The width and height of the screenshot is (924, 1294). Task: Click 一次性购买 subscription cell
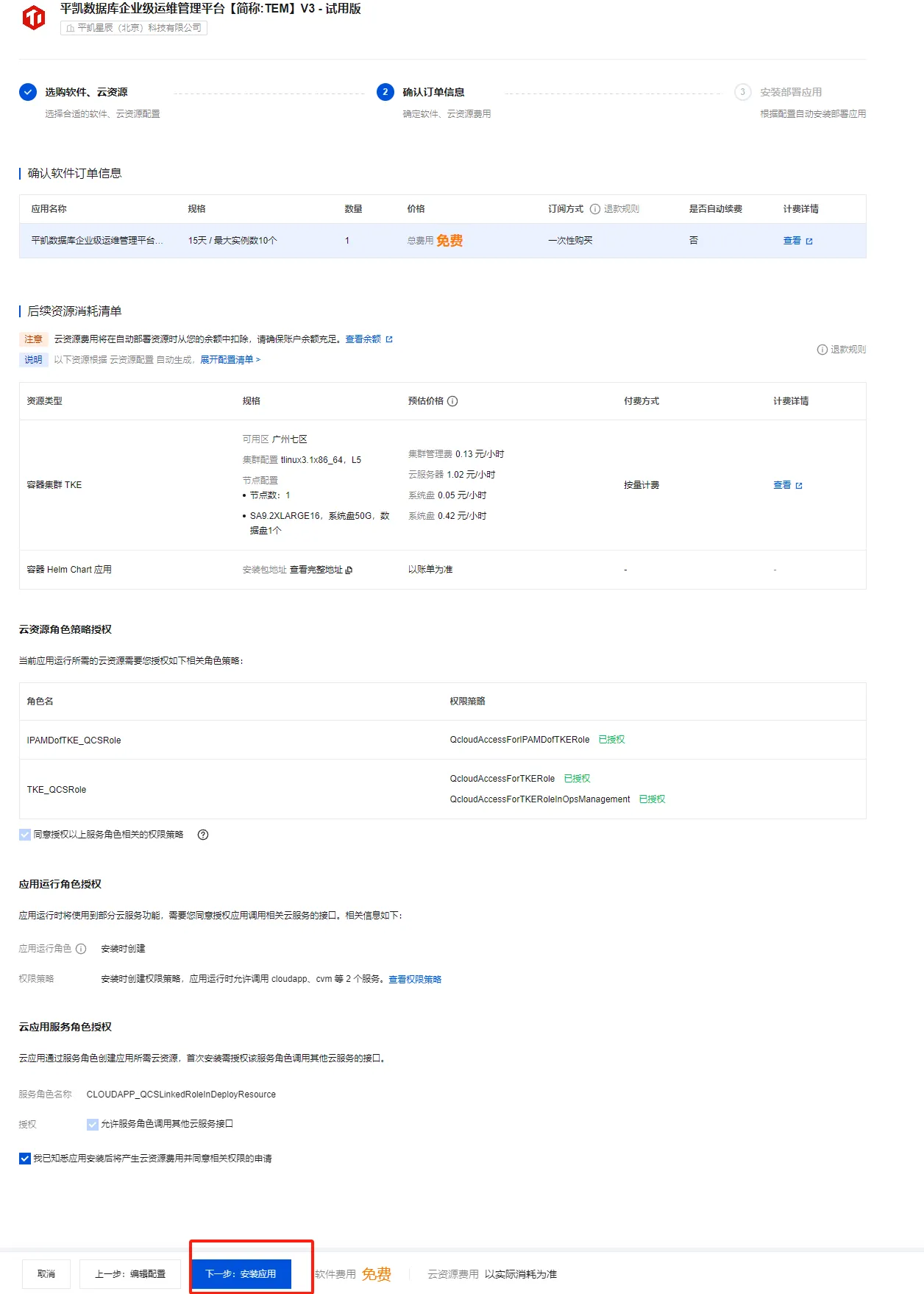(x=570, y=241)
